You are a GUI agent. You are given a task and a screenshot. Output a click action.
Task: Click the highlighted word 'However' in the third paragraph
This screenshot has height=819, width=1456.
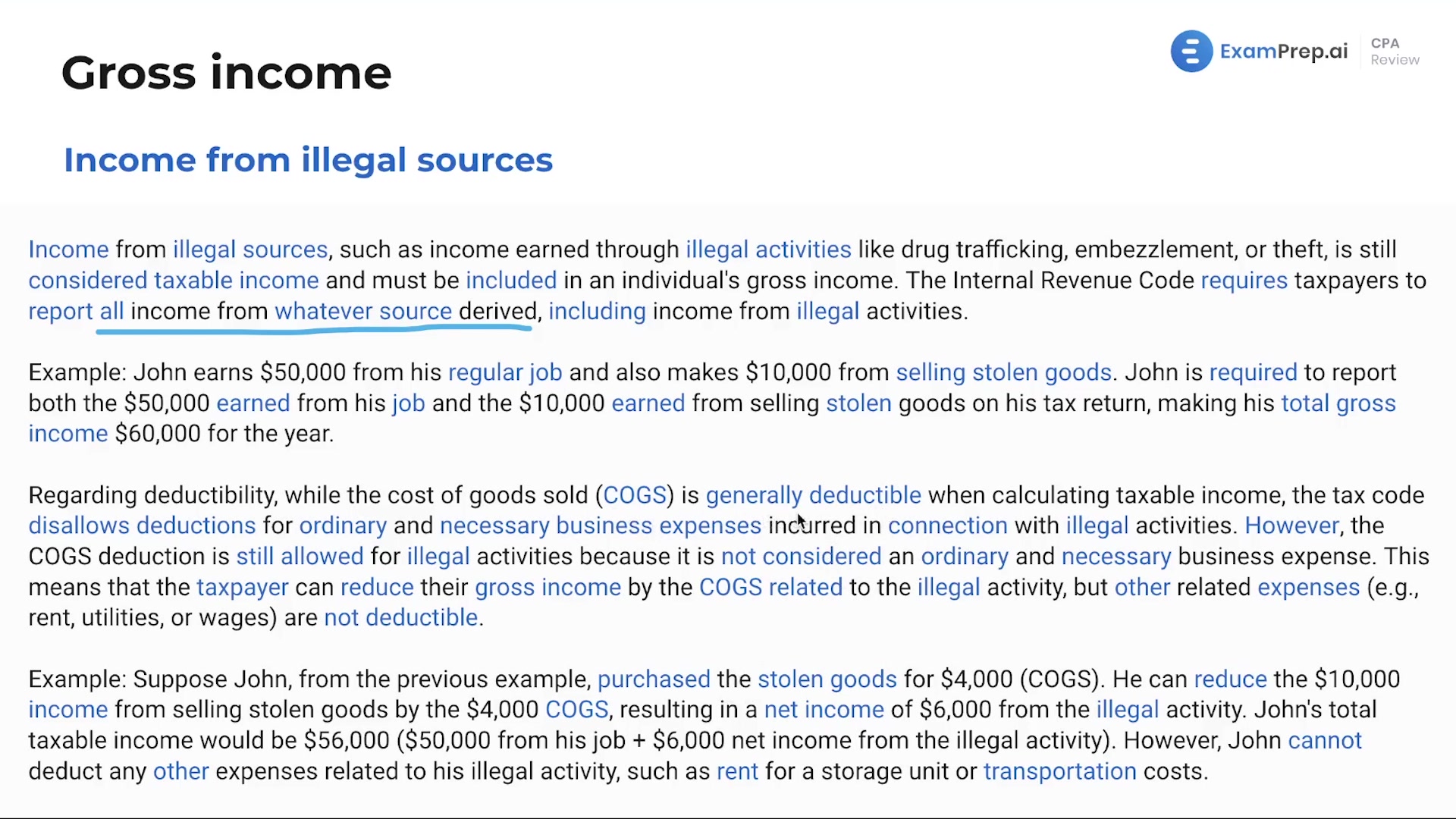click(1292, 526)
